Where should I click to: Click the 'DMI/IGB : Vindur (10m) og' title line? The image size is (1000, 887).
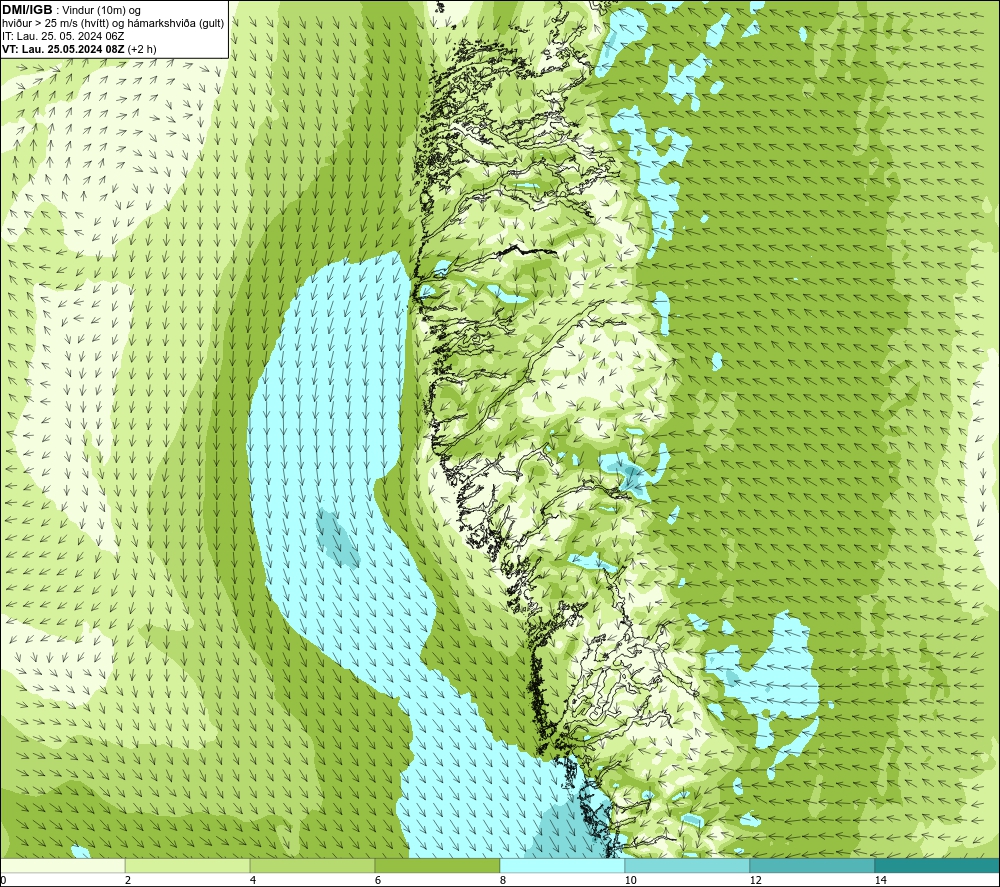coord(71,10)
